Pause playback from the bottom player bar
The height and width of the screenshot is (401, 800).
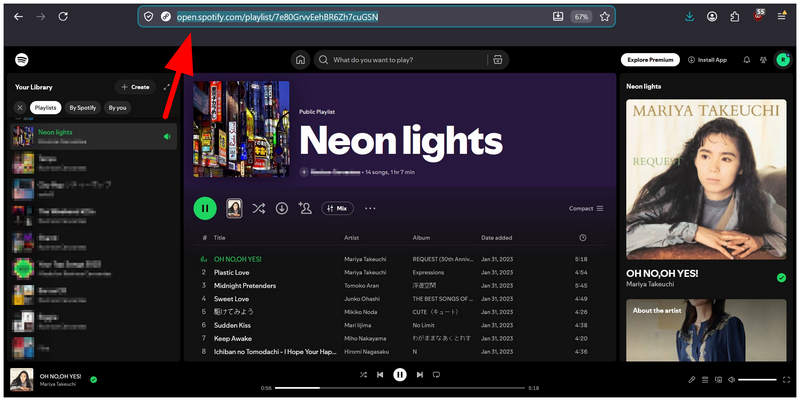tap(400, 374)
